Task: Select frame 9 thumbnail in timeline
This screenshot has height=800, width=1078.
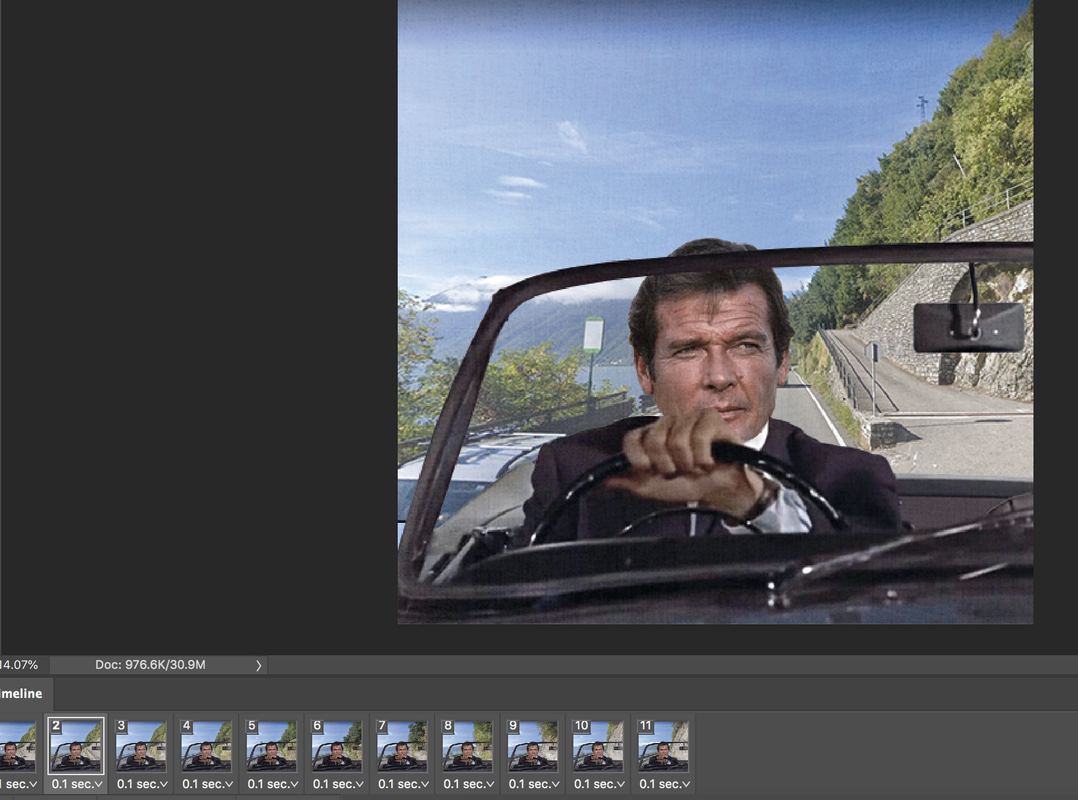Action: (x=533, y=746)
